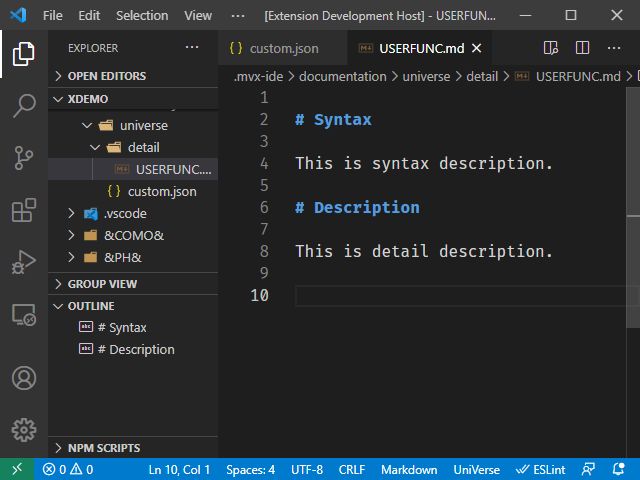This screenshot has width=640, height=480.
Task: Open the menu bar overflow ellipsis
Action: tap(238, 16)
